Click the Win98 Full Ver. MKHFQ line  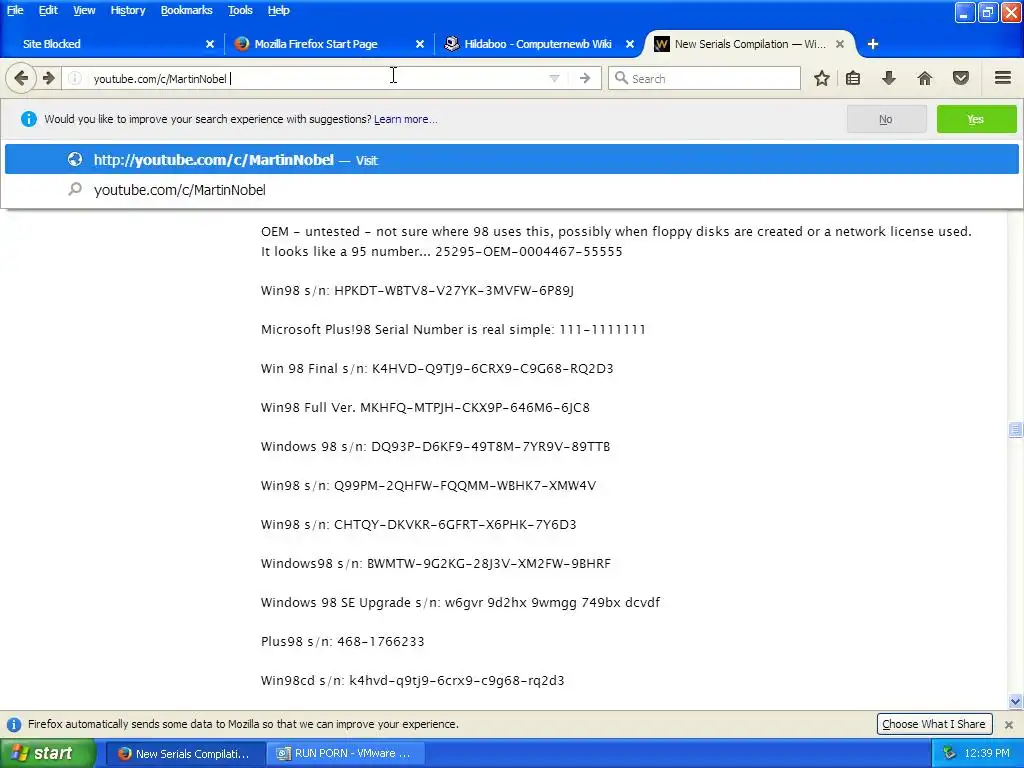(x=425, y=408)
